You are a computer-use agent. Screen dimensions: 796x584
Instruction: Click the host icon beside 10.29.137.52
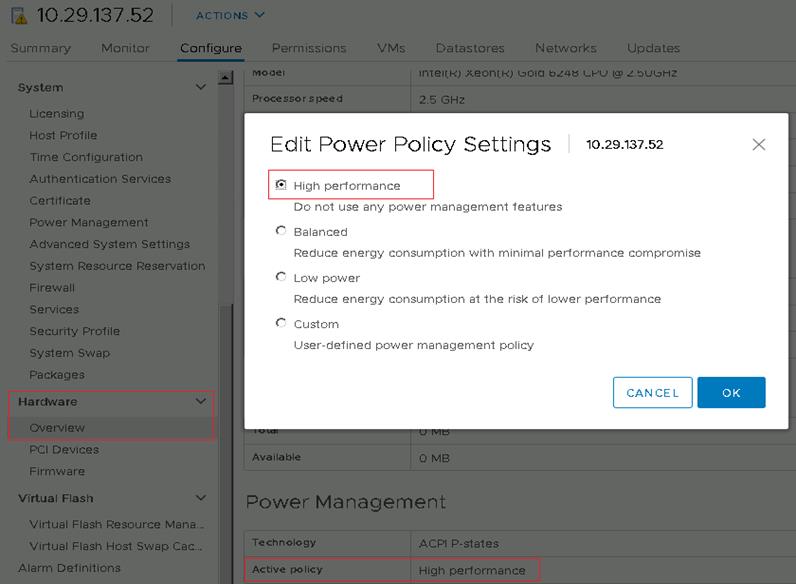(17, 15)
